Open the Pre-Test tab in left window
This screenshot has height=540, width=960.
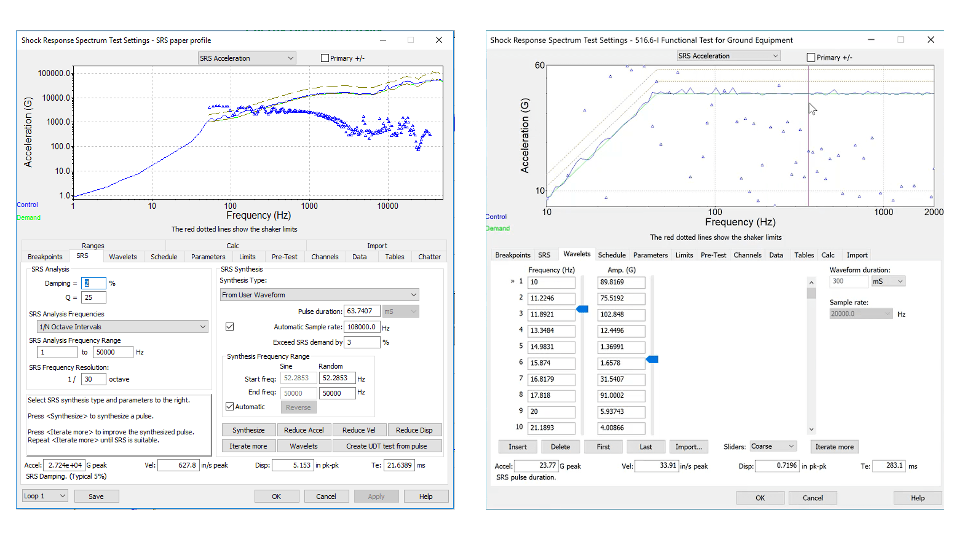point(284,257)
